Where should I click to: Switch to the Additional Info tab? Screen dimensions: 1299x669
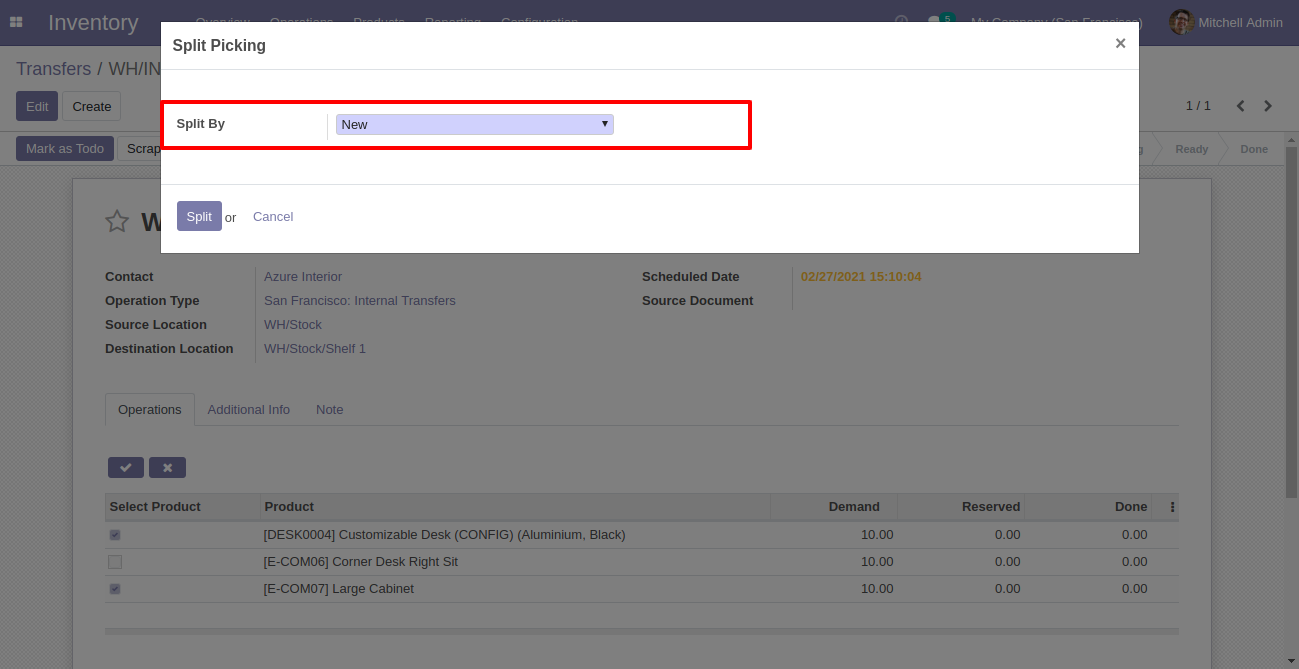tap(249, 409)
